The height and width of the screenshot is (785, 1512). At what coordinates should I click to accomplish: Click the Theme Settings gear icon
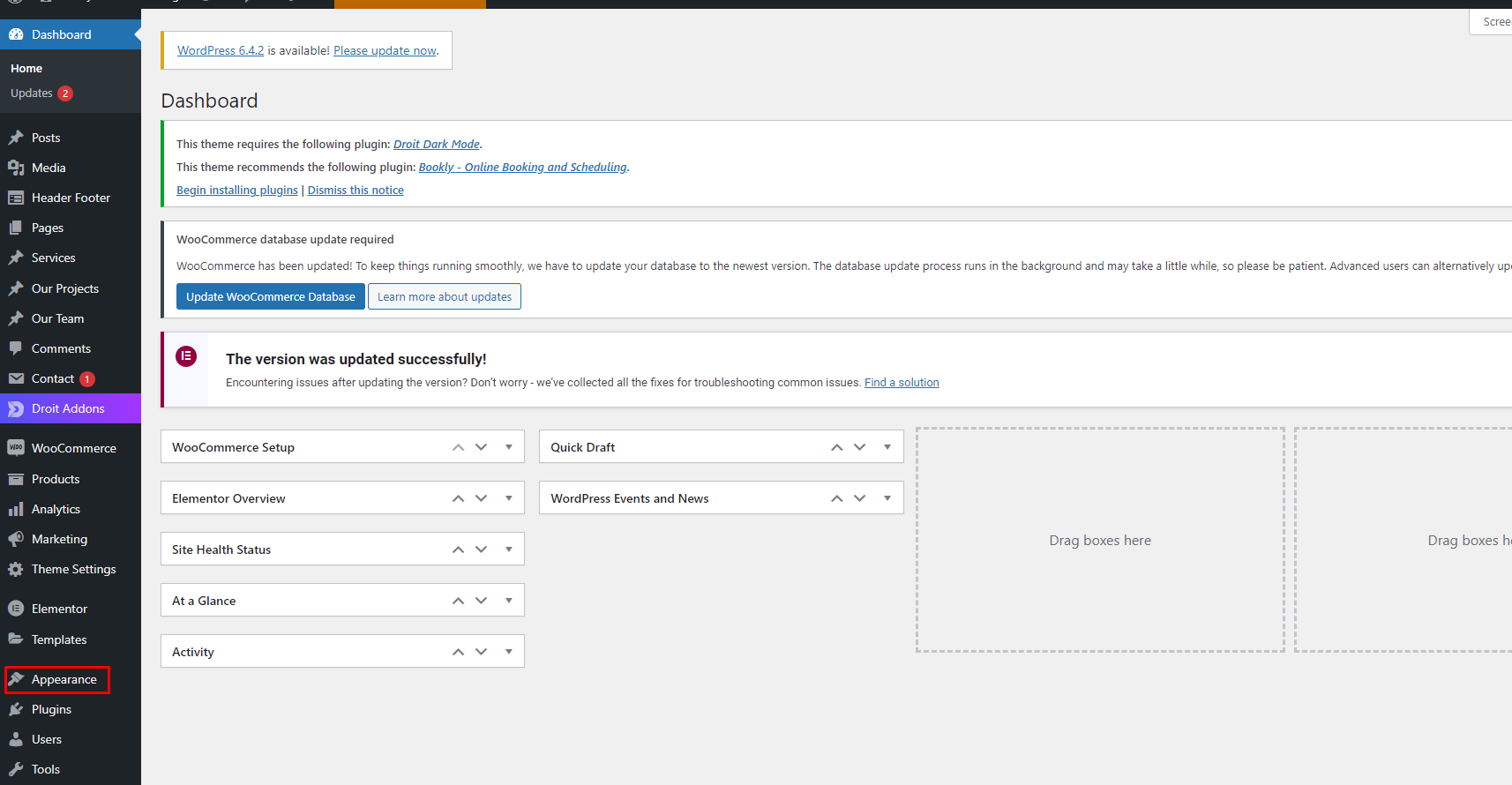tap(16, 569)
